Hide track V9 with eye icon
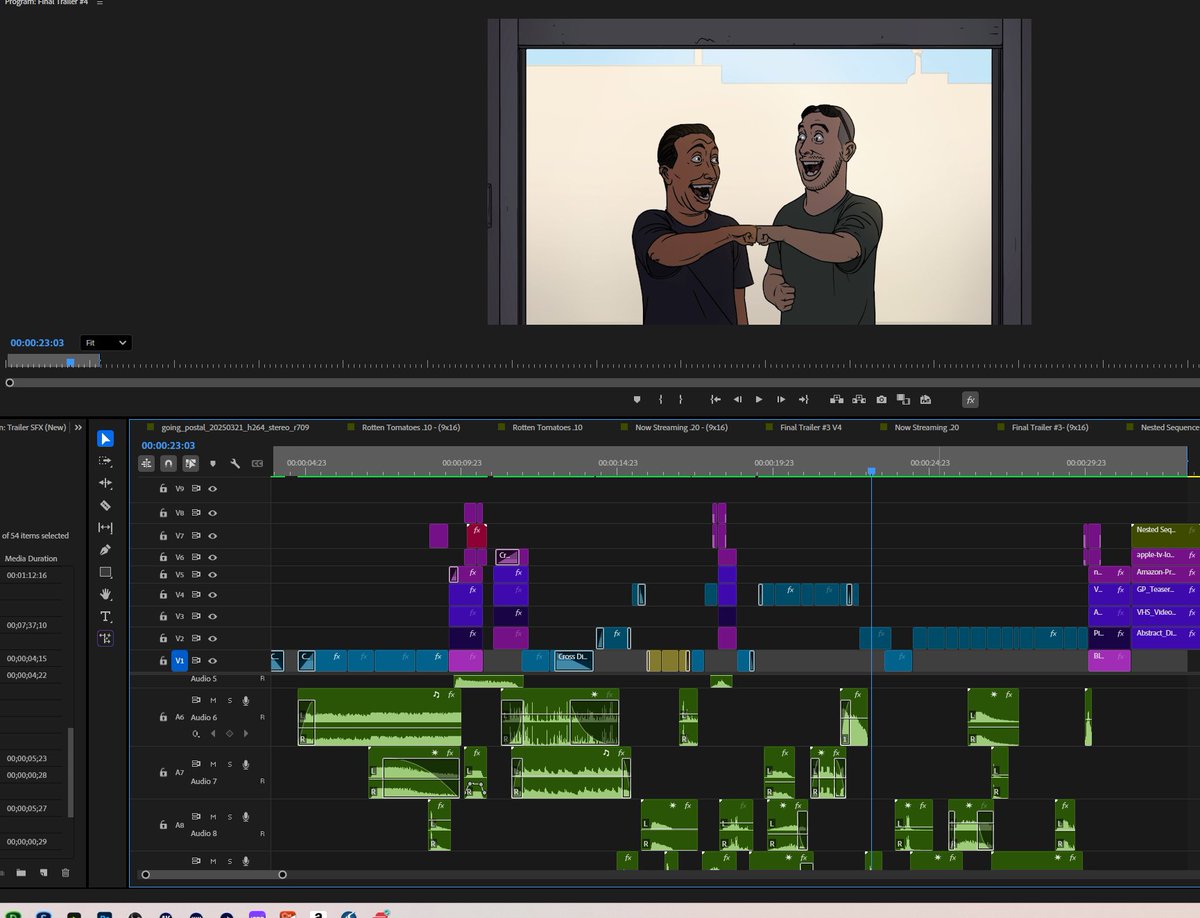Viewport: 1200px width, 918px height. (x=213, y=489)
